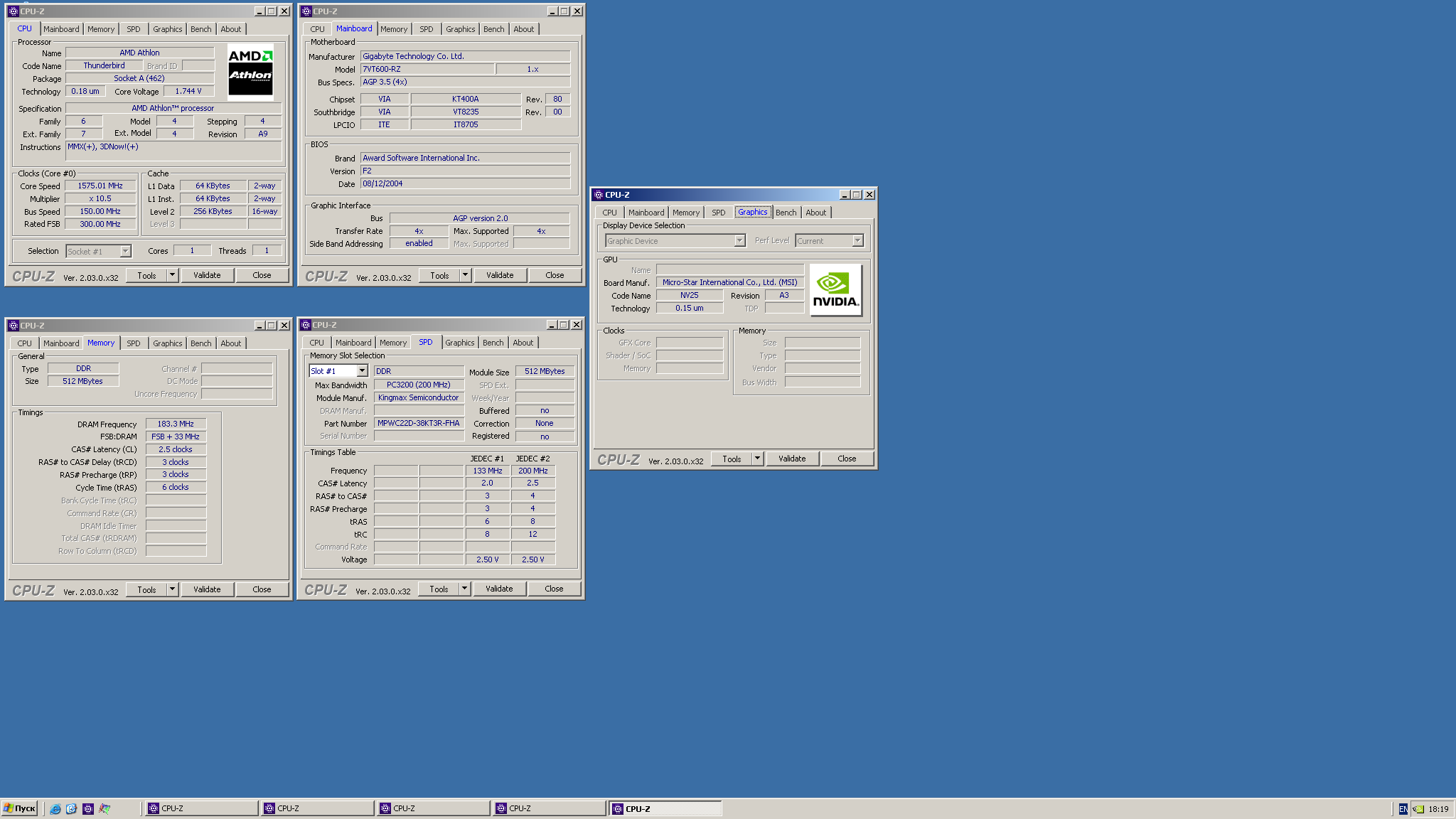Image resolution: width=1456 pixels, height=819 pixels.
Task: Click title bar icon of the Graphics window
Action: [598, 195]
